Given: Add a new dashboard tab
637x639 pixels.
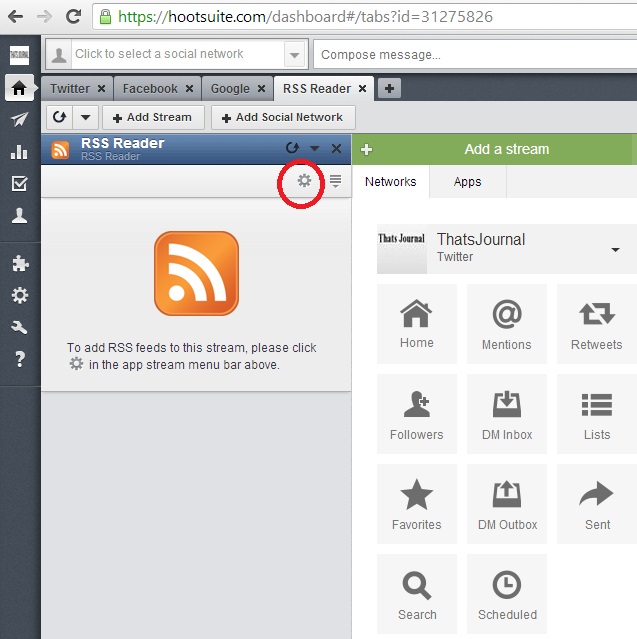Looking at the screenshot, I should 389,88.
